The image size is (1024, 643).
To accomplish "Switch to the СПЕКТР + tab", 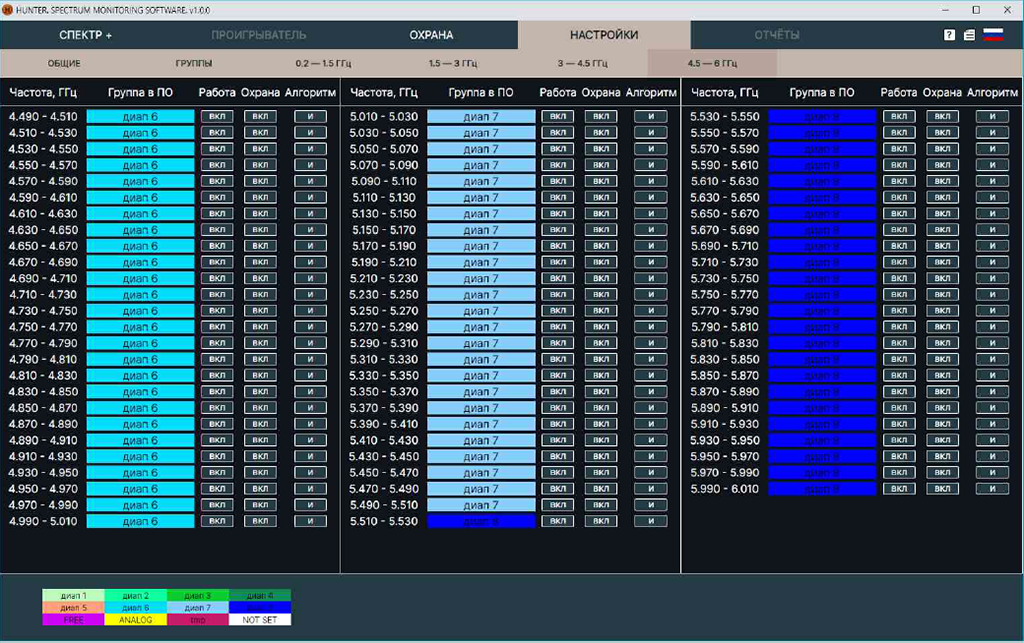I will 86,35.
